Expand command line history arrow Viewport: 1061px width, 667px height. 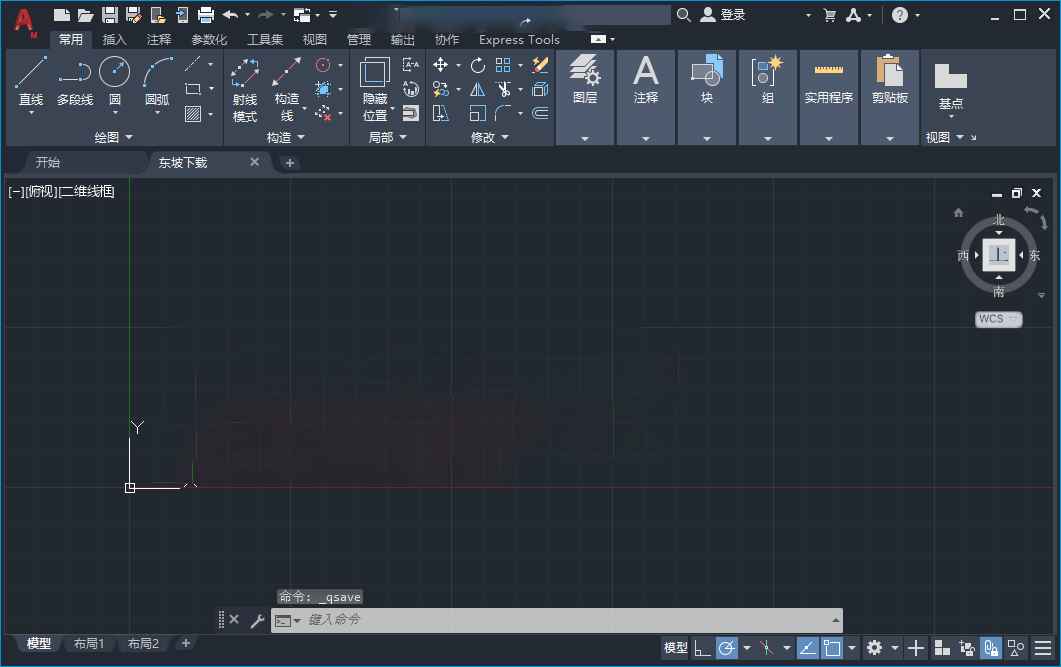(x=836, y=620)
